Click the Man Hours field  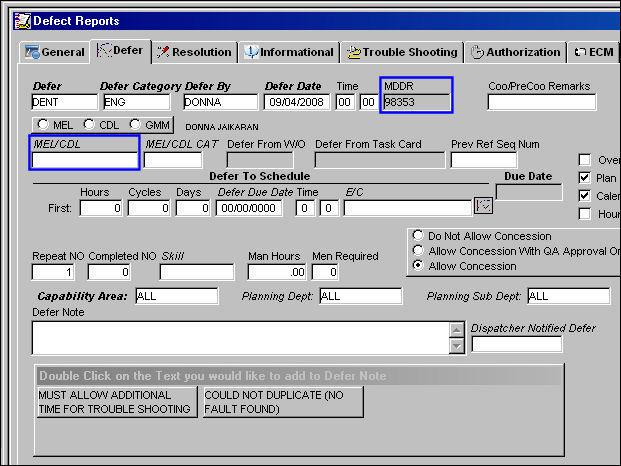pos(277,272)
